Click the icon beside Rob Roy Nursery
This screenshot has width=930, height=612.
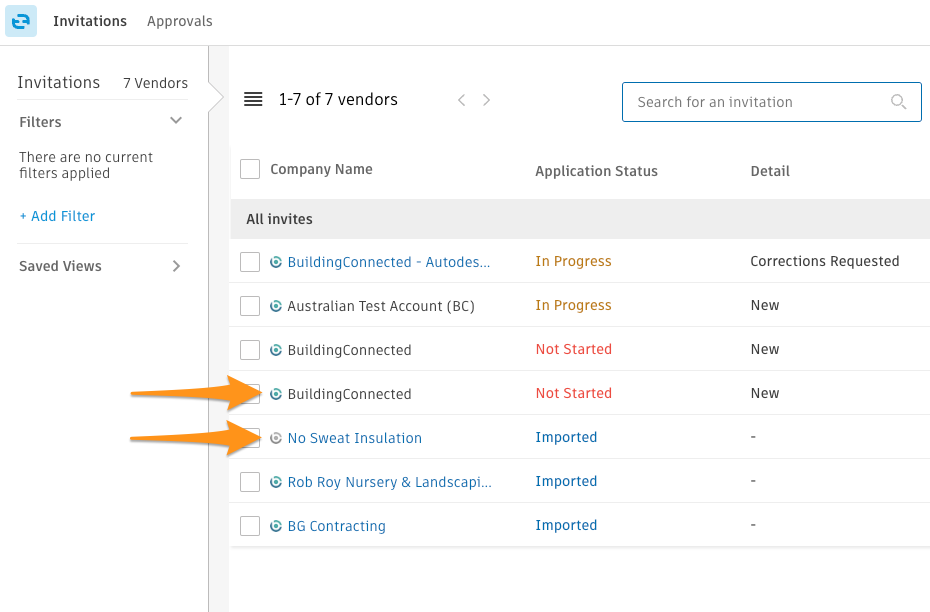pyautogui.click(x=277, y=482)
